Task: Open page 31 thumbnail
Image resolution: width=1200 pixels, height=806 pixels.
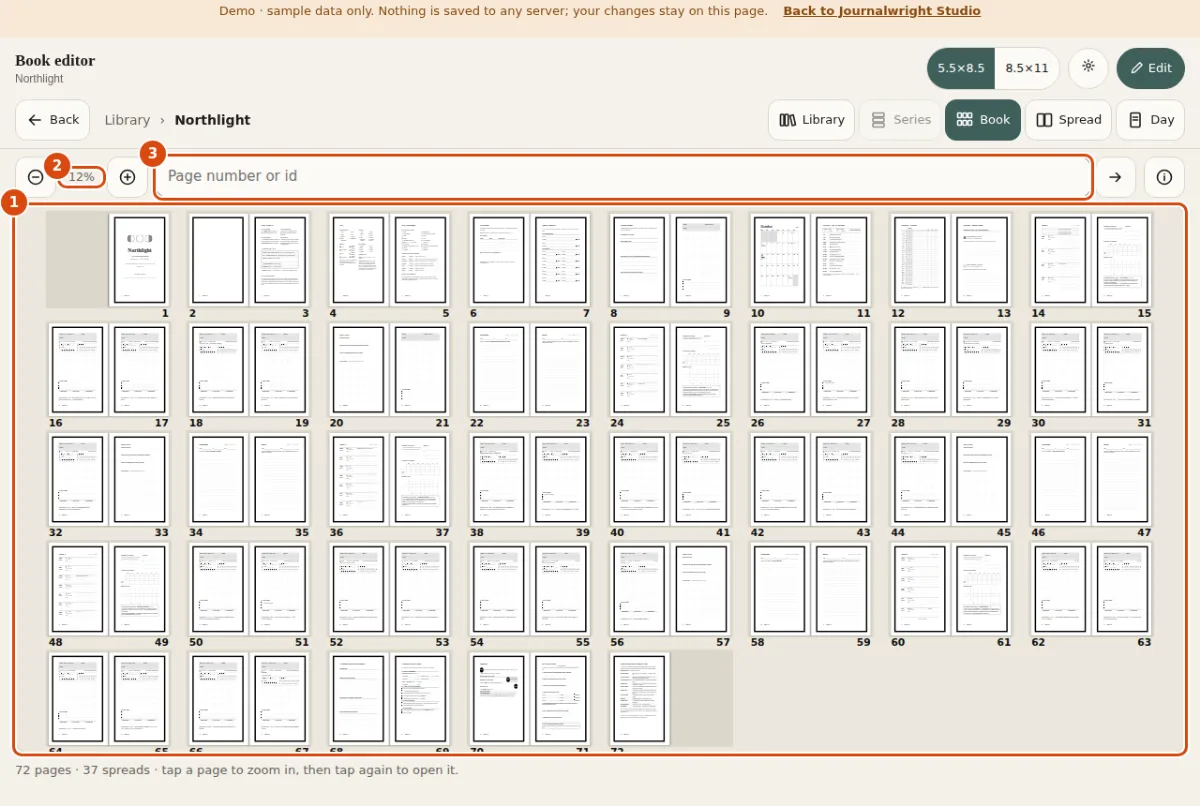Action: (x=1122, y=370)
